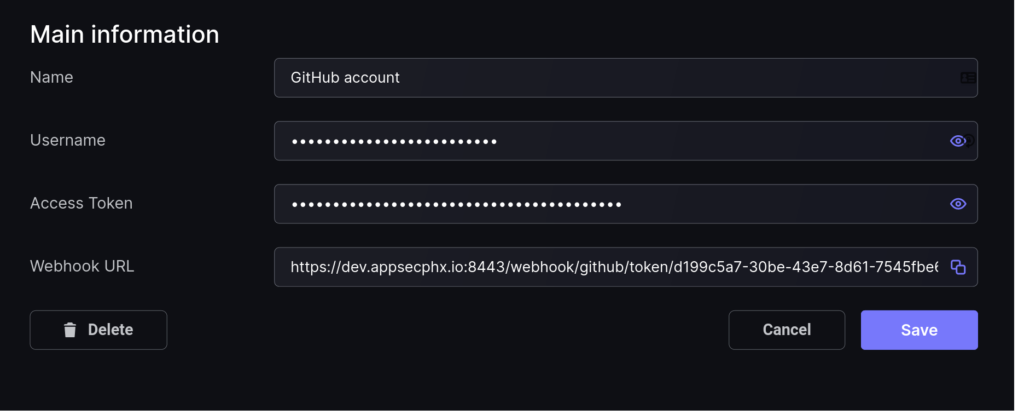Click the "Name" field label
The image size is (1024, 415).
[52, 77]
